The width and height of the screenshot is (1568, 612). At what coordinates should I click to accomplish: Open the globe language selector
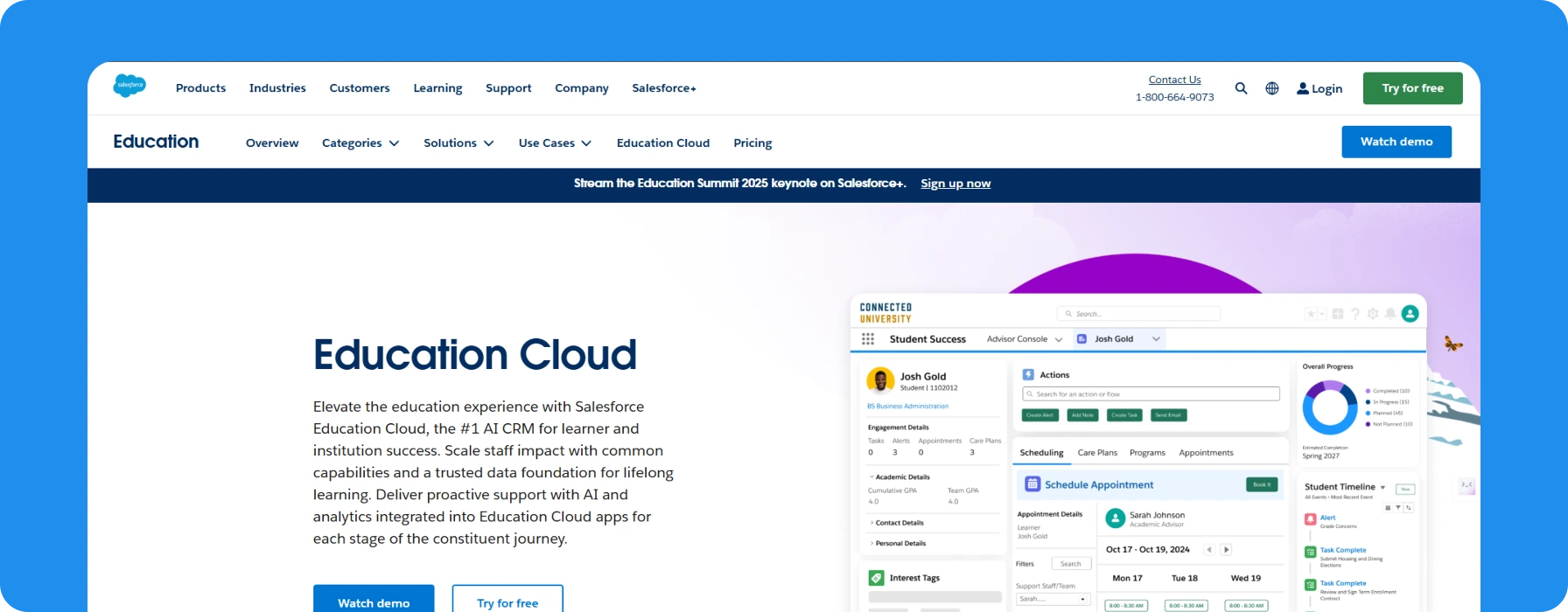pos(1272,88)
